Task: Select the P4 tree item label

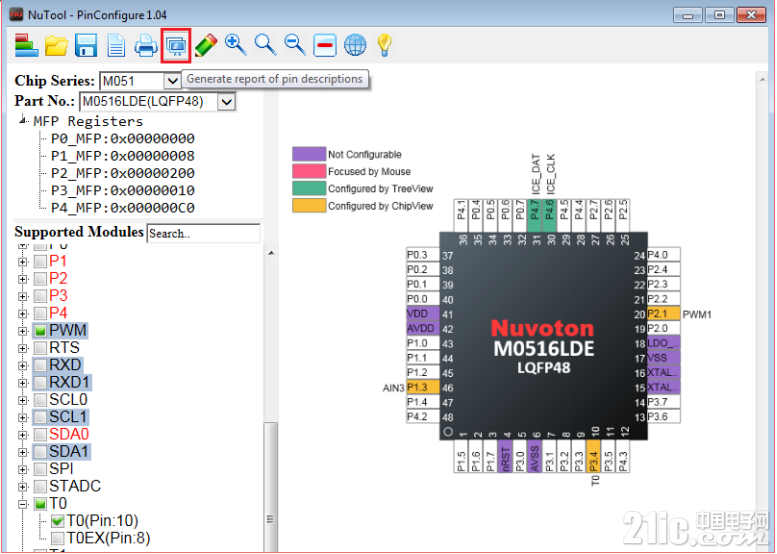Action: coord(58,313)
